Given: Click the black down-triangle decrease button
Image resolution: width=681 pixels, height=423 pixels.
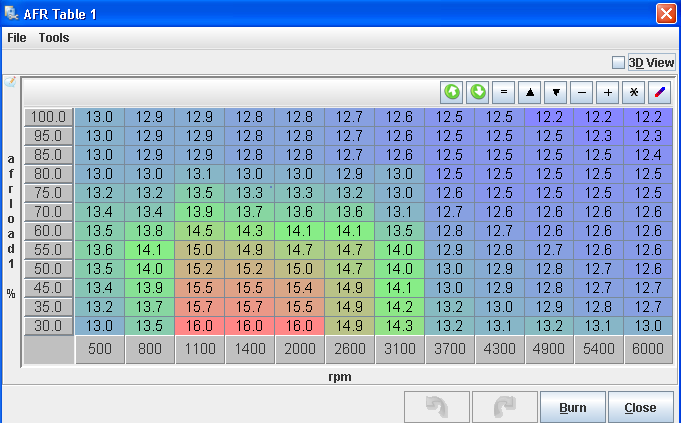Looking at the screenshot, I should [x=556, y=92].
